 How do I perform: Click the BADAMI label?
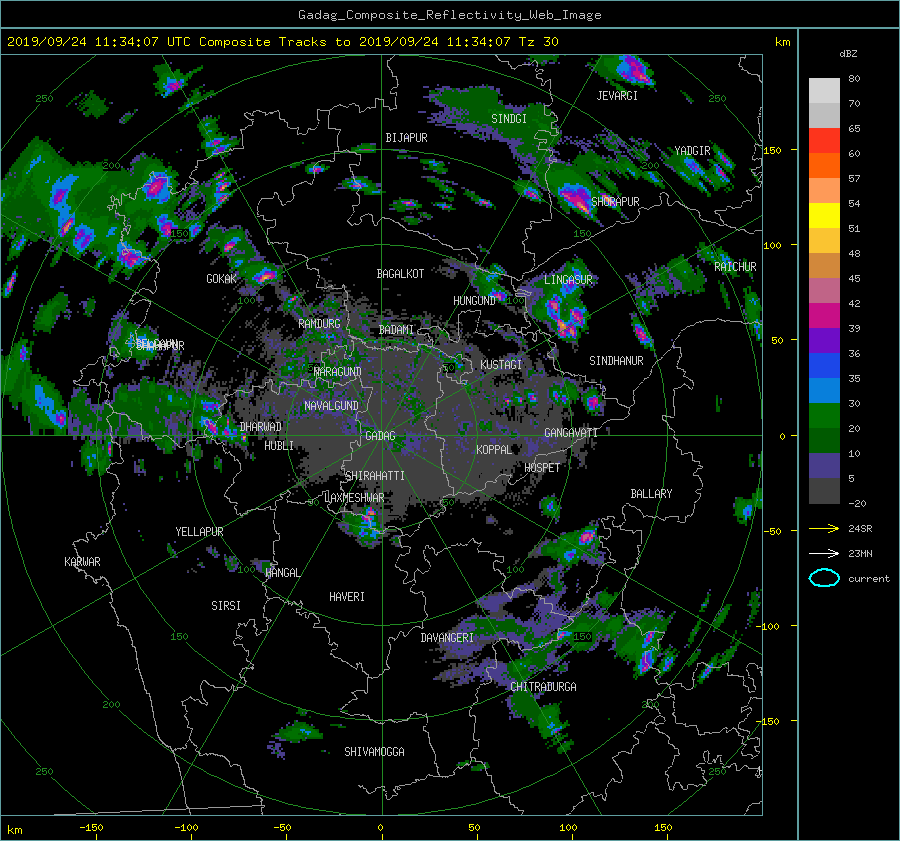[396, 330]
